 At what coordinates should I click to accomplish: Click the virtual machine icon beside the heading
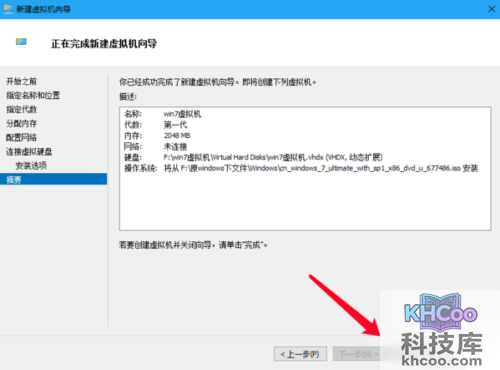(x=21, y=42)
